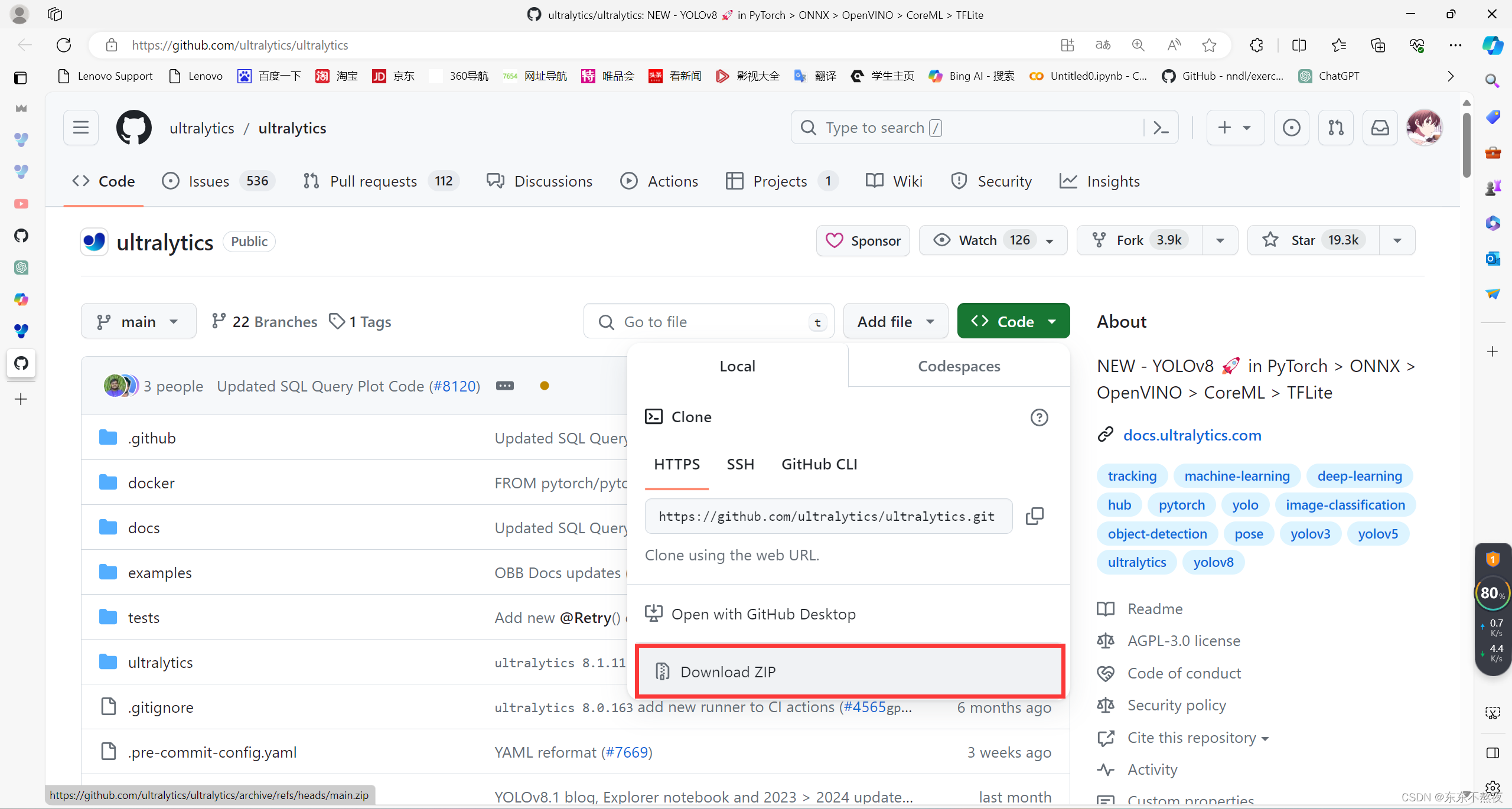Image resolution: width=1512 pixels, height=809 pixels.
Task: Open the Issues icon in header
Action: pyautogui.click(x=1291, y=128)
